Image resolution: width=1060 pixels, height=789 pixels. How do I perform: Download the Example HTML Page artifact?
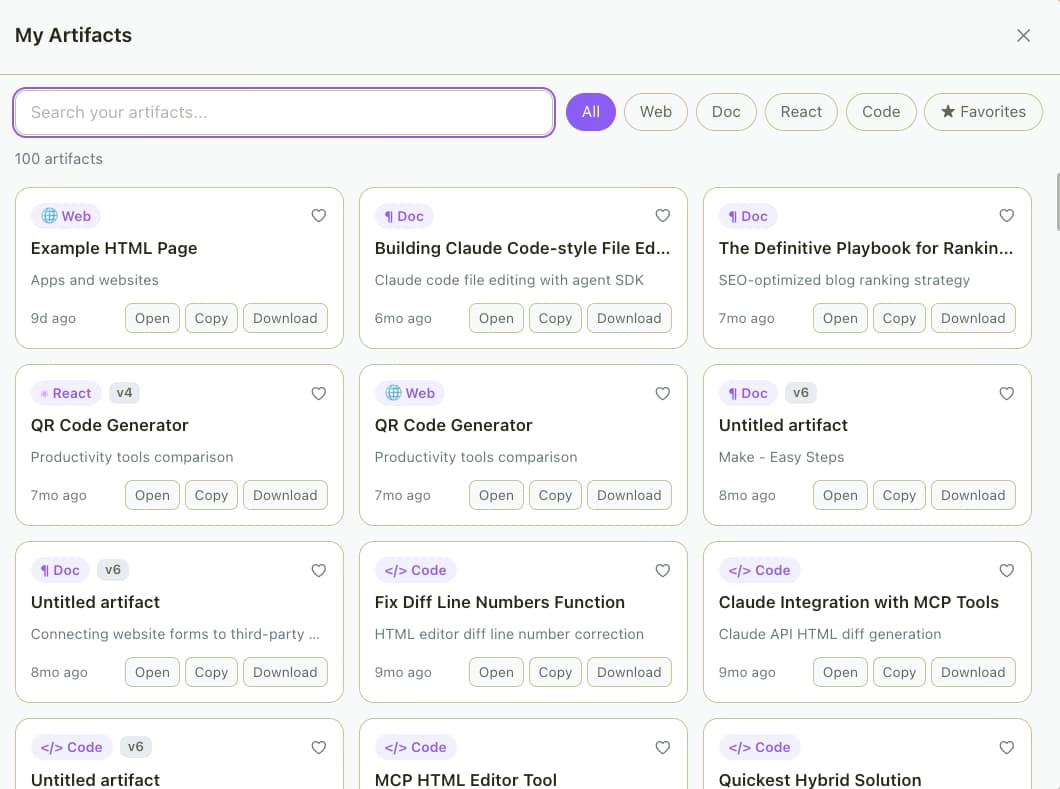tap(285, 318)
